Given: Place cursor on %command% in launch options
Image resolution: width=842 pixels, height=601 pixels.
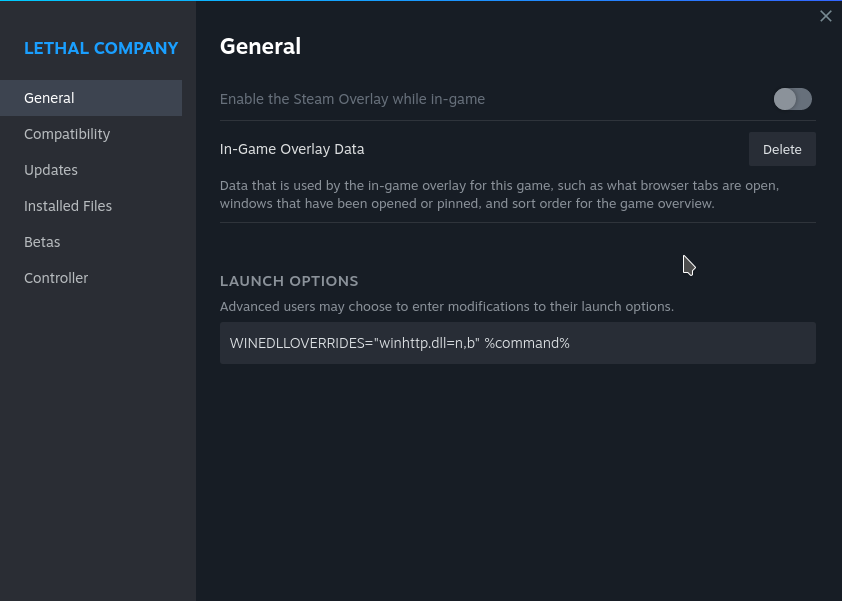Looking at the screenshot, I should 527,343.
